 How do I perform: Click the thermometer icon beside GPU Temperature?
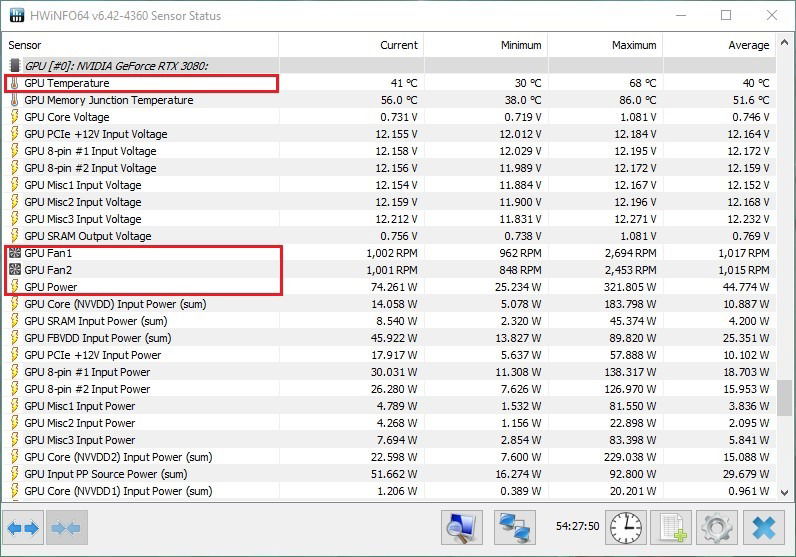tap(15, 83)
